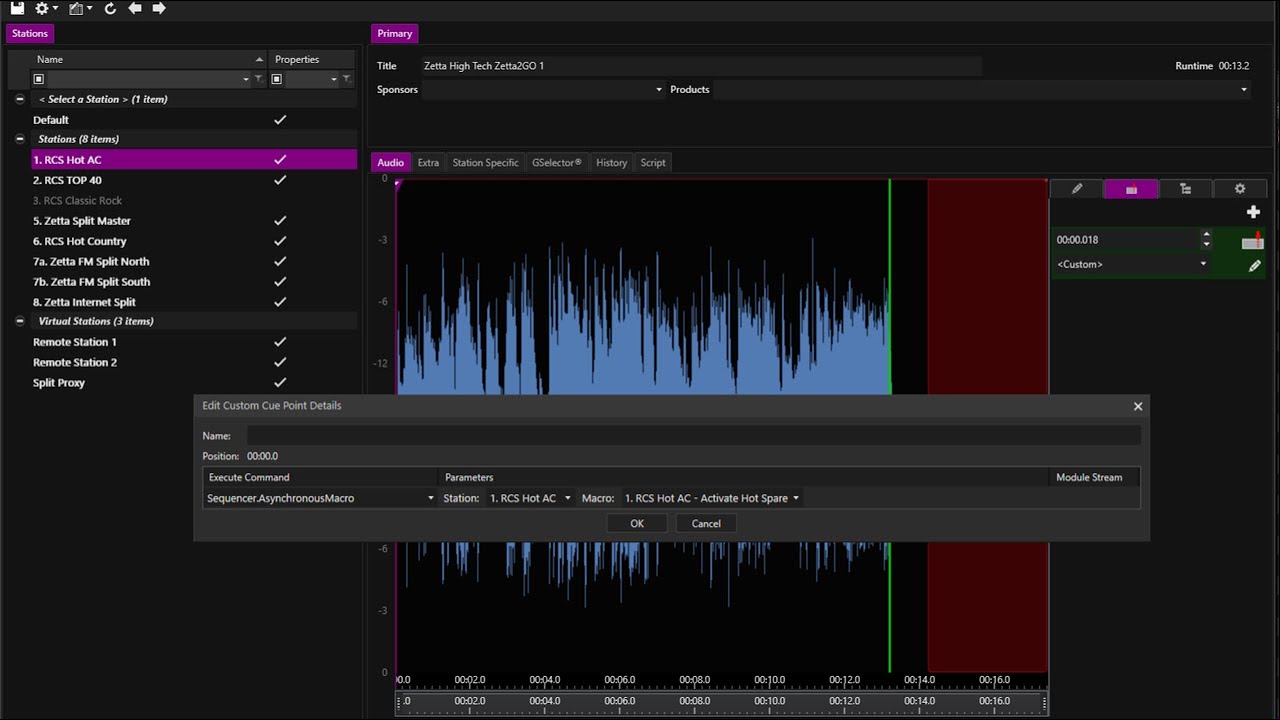Toggle the RCS Hot AC checkmark
Image resolution: width=1280 pixels, height=720 pixels.
pos(280,160)
